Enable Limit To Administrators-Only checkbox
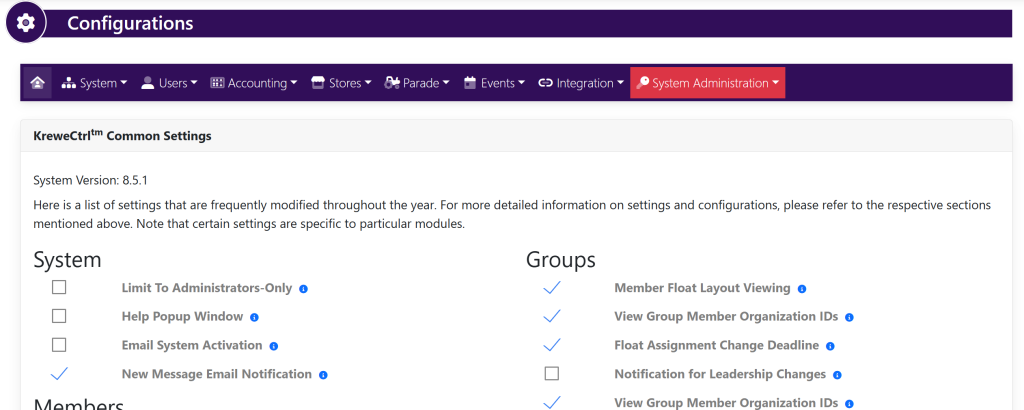The width and height of the screenshot is (1024, 410). [59, 288]
